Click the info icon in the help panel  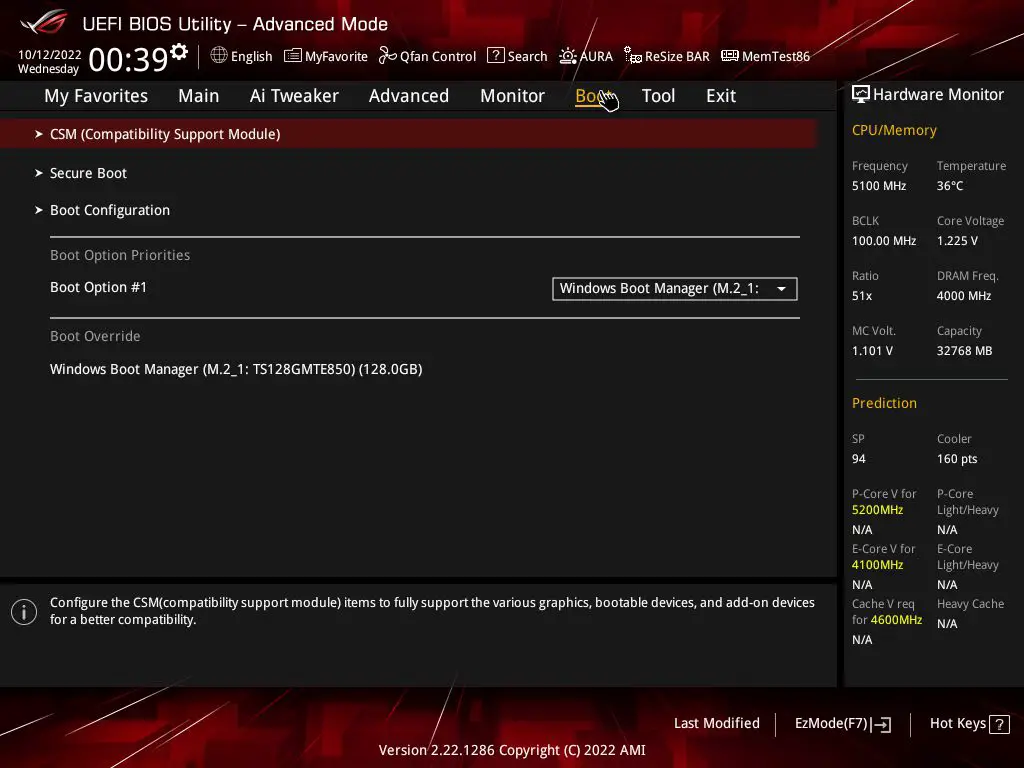tap(24, 612)
